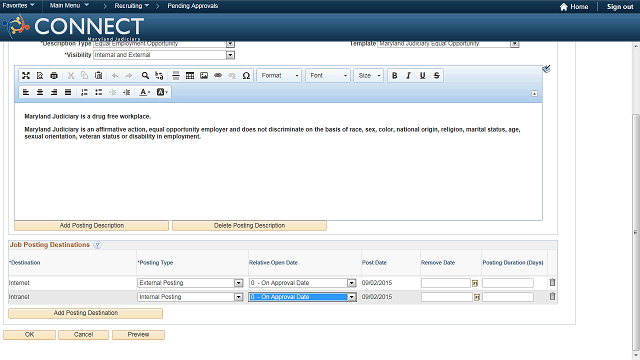Open the Recruiting breadcrumb menu

tap(131, 6)
